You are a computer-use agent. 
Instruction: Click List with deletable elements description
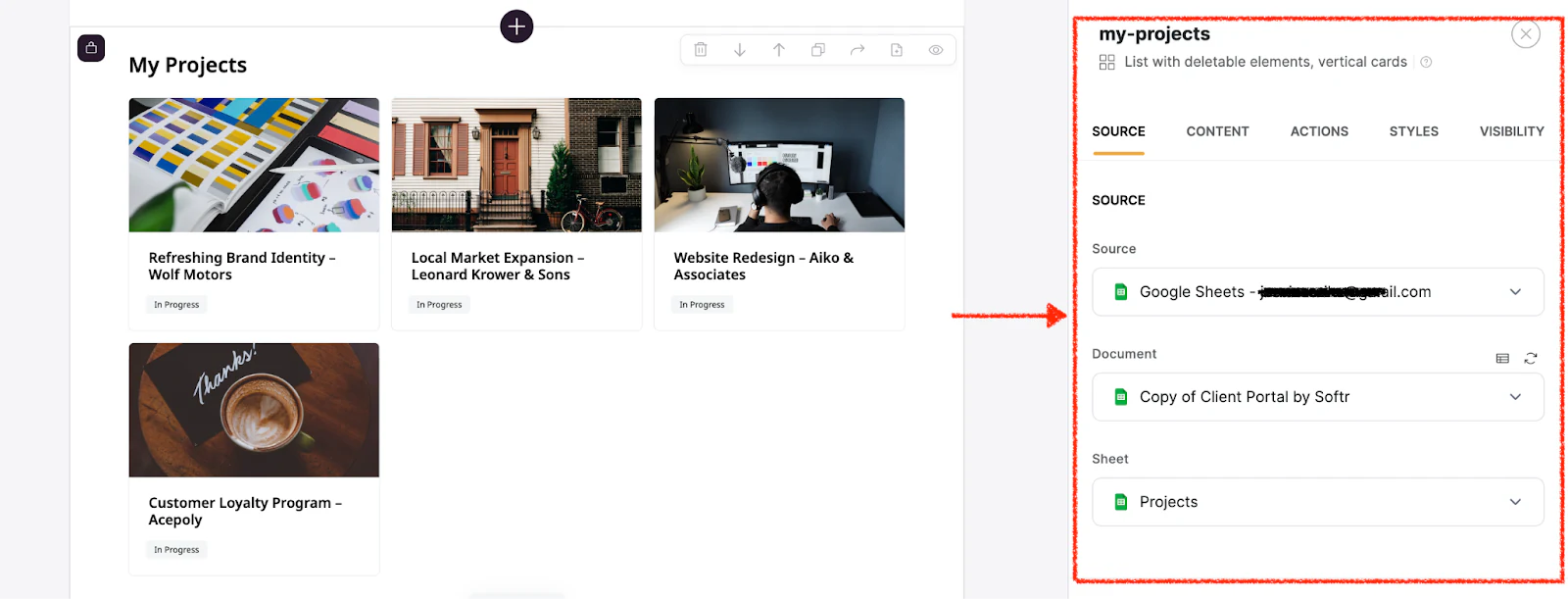(x=1265, y=62)
